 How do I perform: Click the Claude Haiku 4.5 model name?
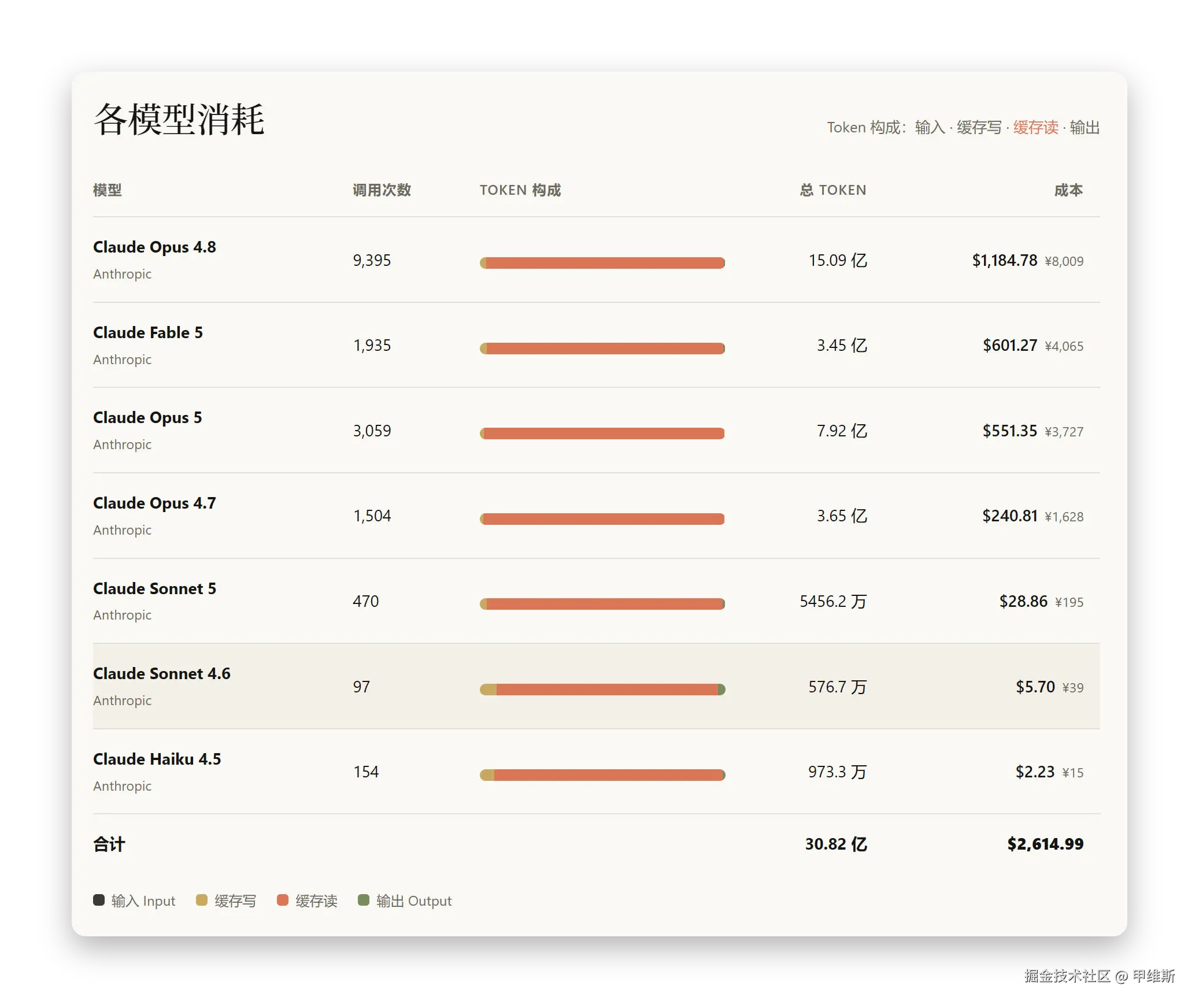tap(157, 759)
